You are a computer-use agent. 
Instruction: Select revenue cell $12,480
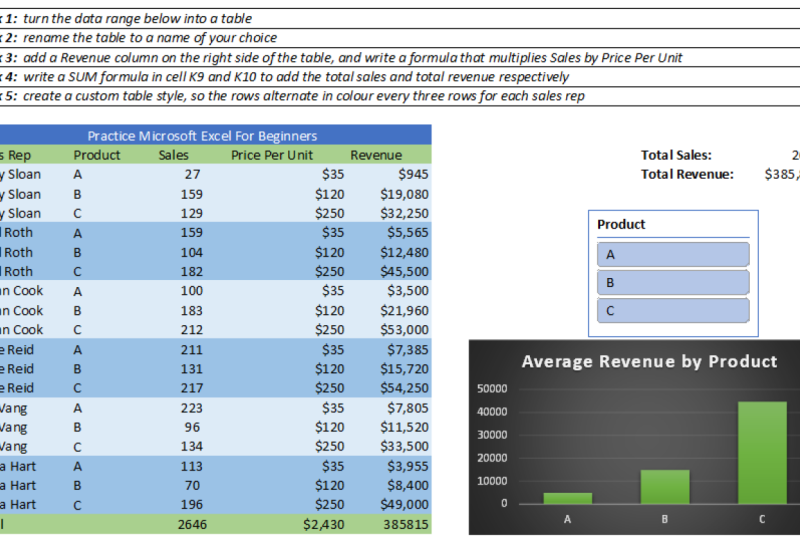(404, 253)
